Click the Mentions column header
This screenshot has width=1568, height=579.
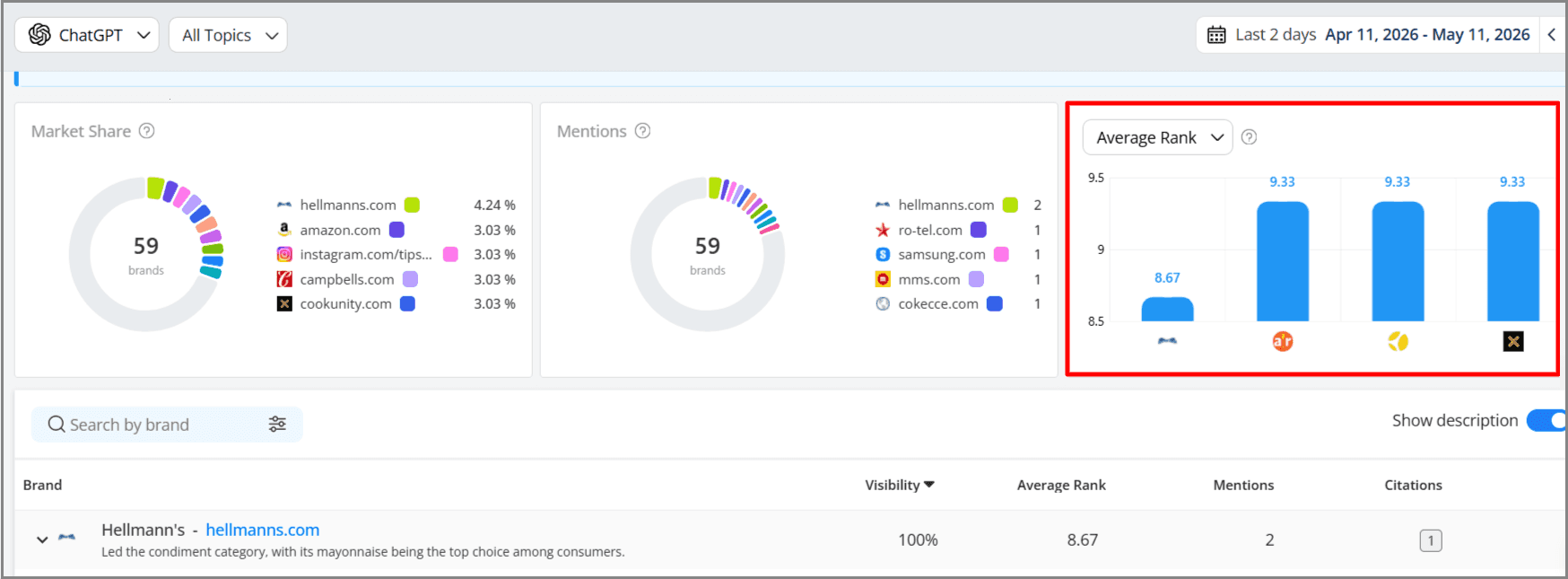1243,485
